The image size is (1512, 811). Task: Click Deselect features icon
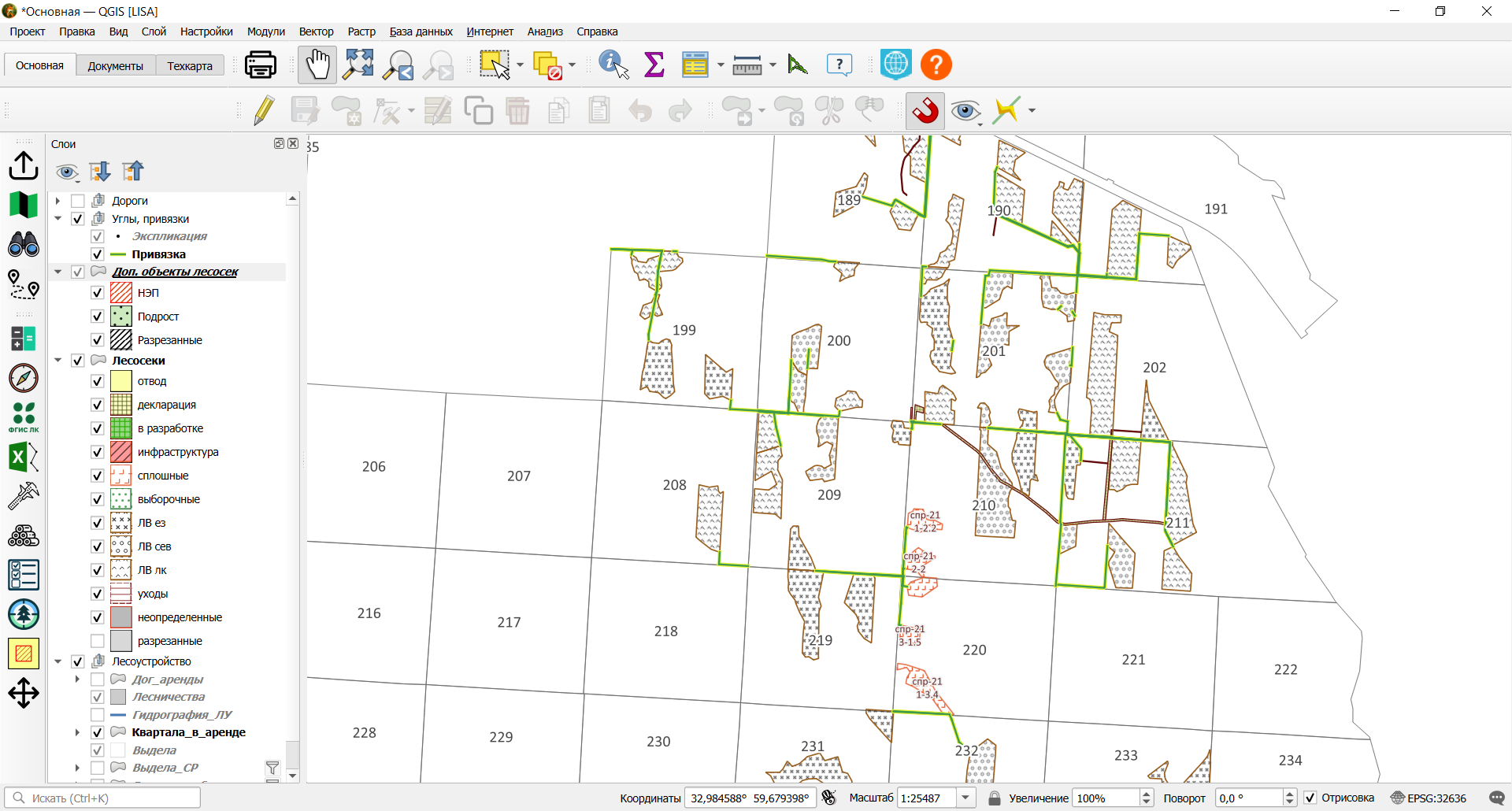(547, 65)
